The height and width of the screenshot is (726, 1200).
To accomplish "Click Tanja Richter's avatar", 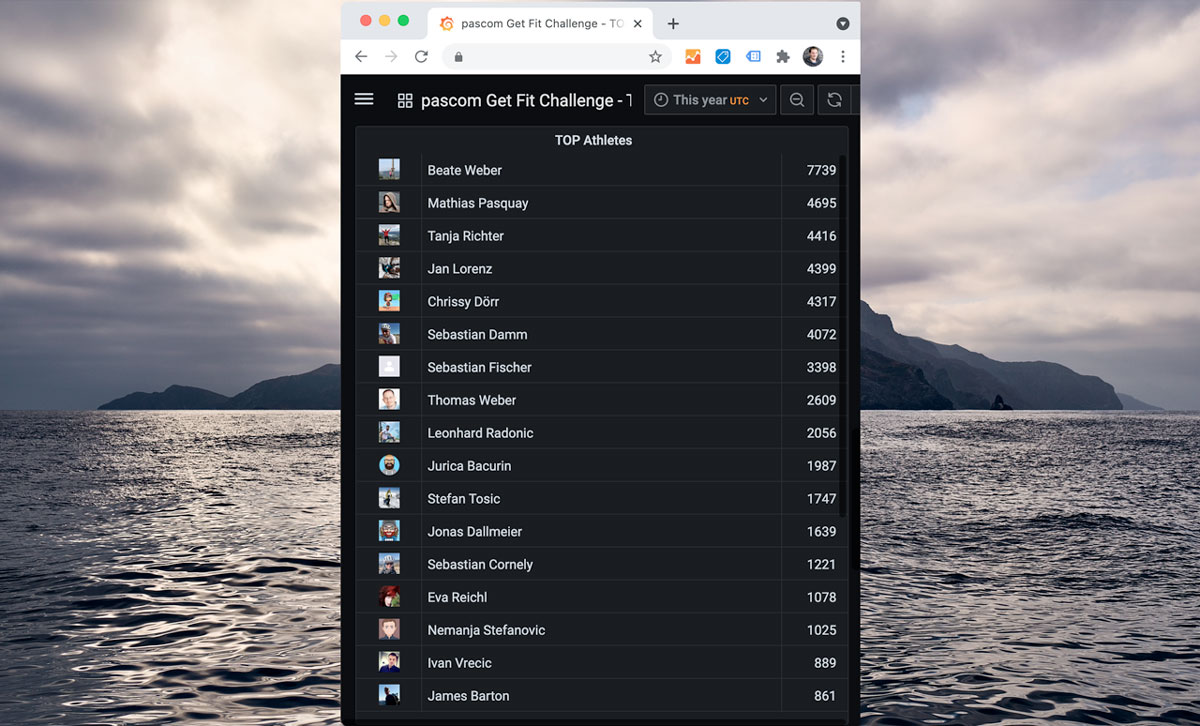I will coord(389,236).
